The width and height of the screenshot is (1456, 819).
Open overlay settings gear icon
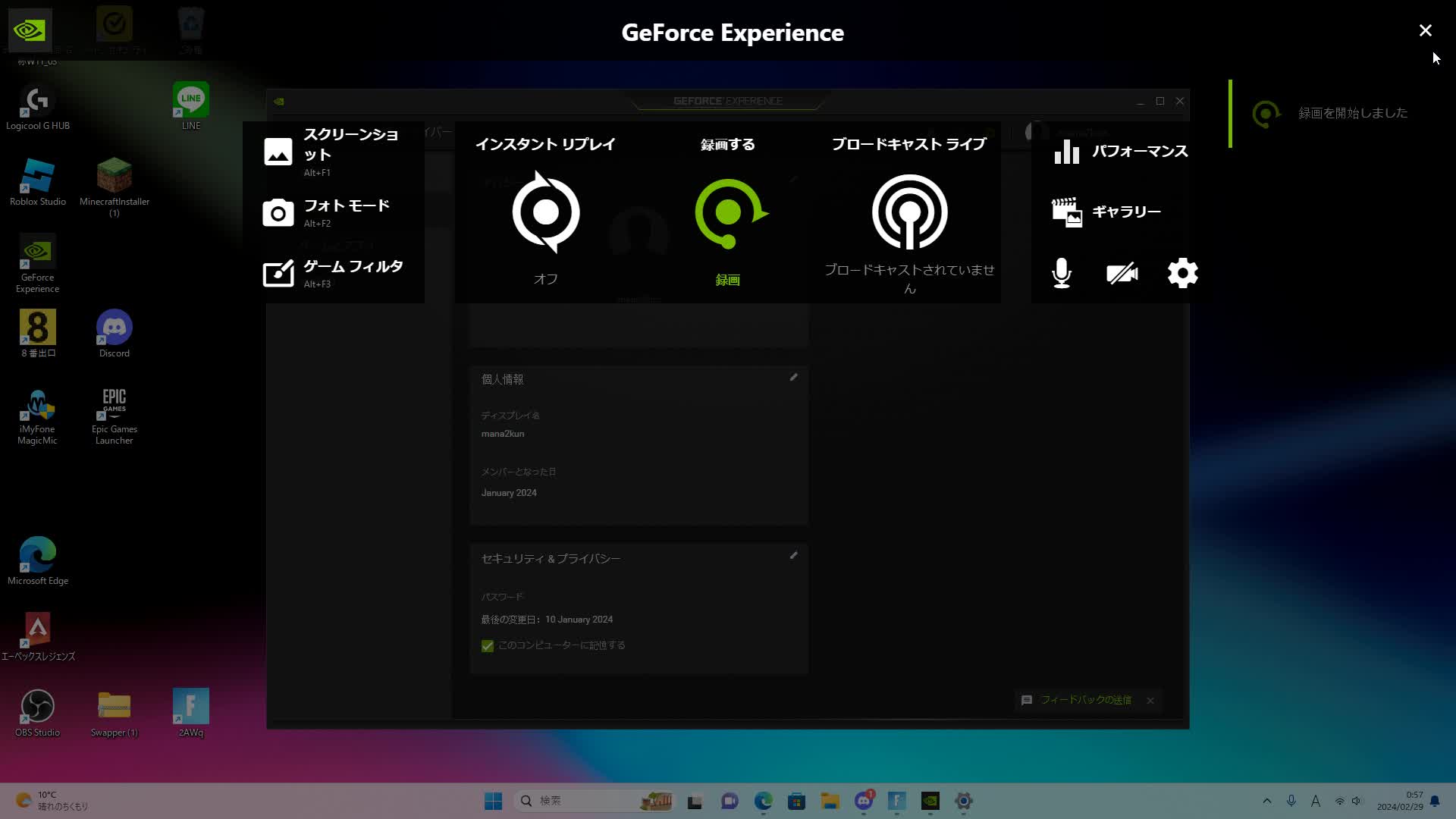click(x=1182, y=273)
